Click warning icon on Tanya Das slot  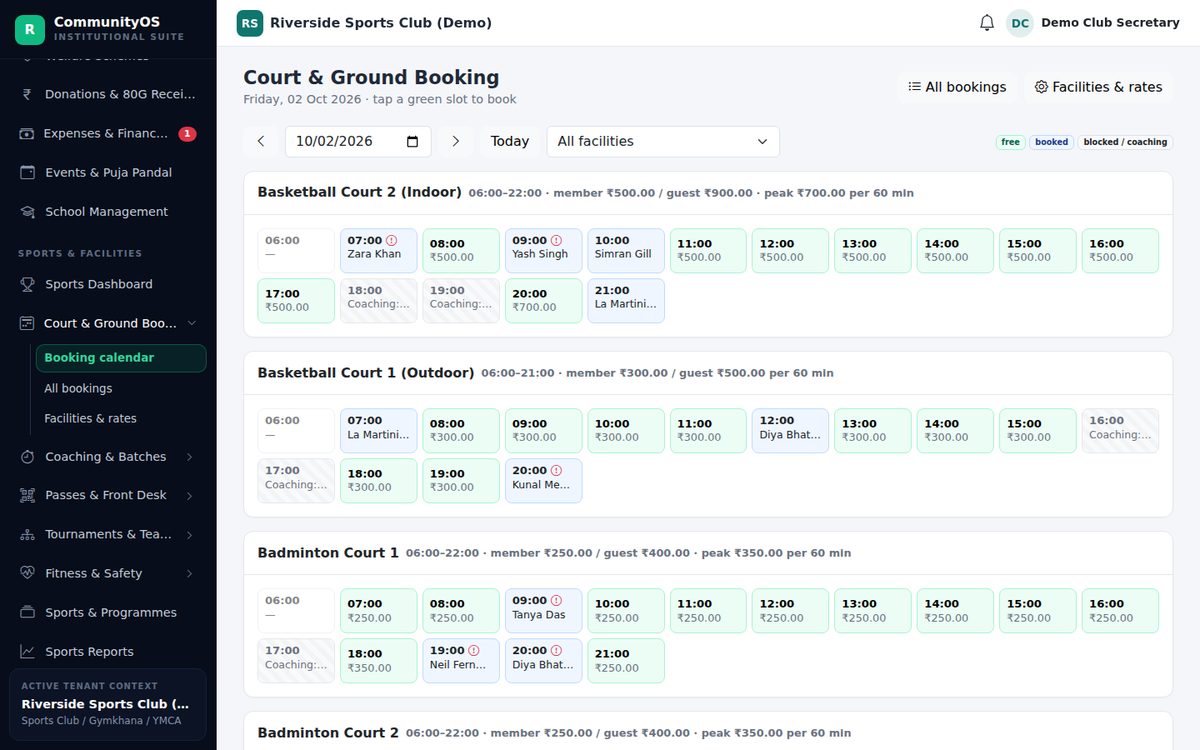[556, 600]
